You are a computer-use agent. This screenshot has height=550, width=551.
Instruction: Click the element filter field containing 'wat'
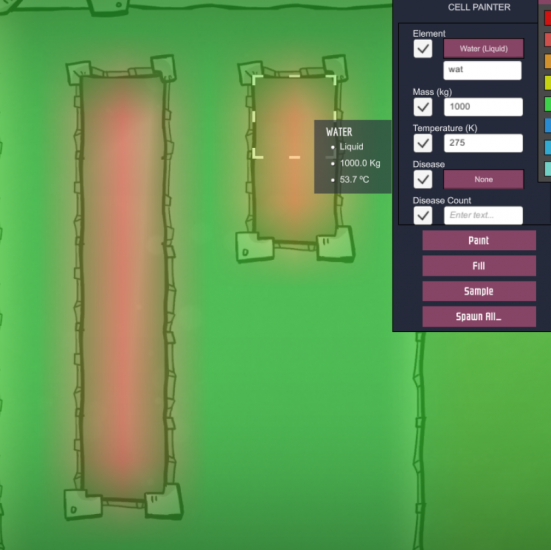coord(482,70)
